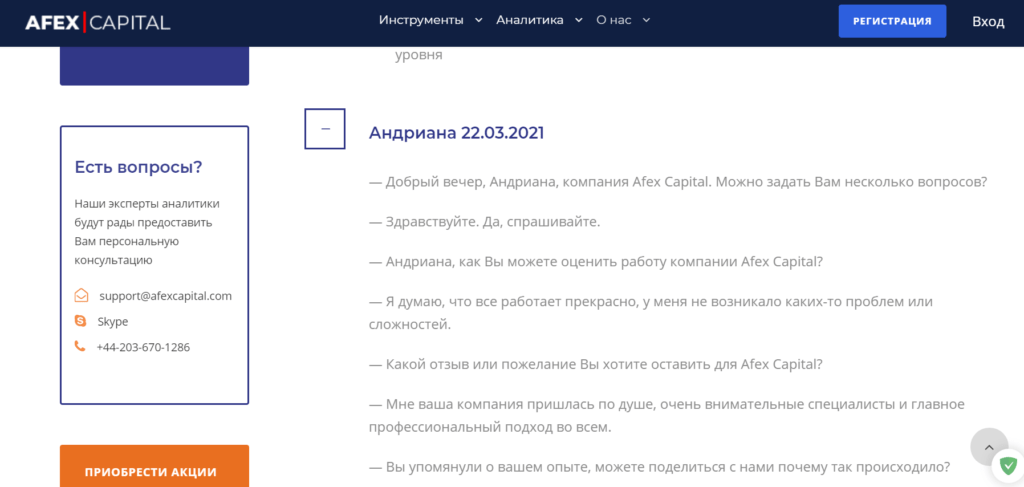Click the line 'Вы упомянули о вашем опыте'

point(660,467)
